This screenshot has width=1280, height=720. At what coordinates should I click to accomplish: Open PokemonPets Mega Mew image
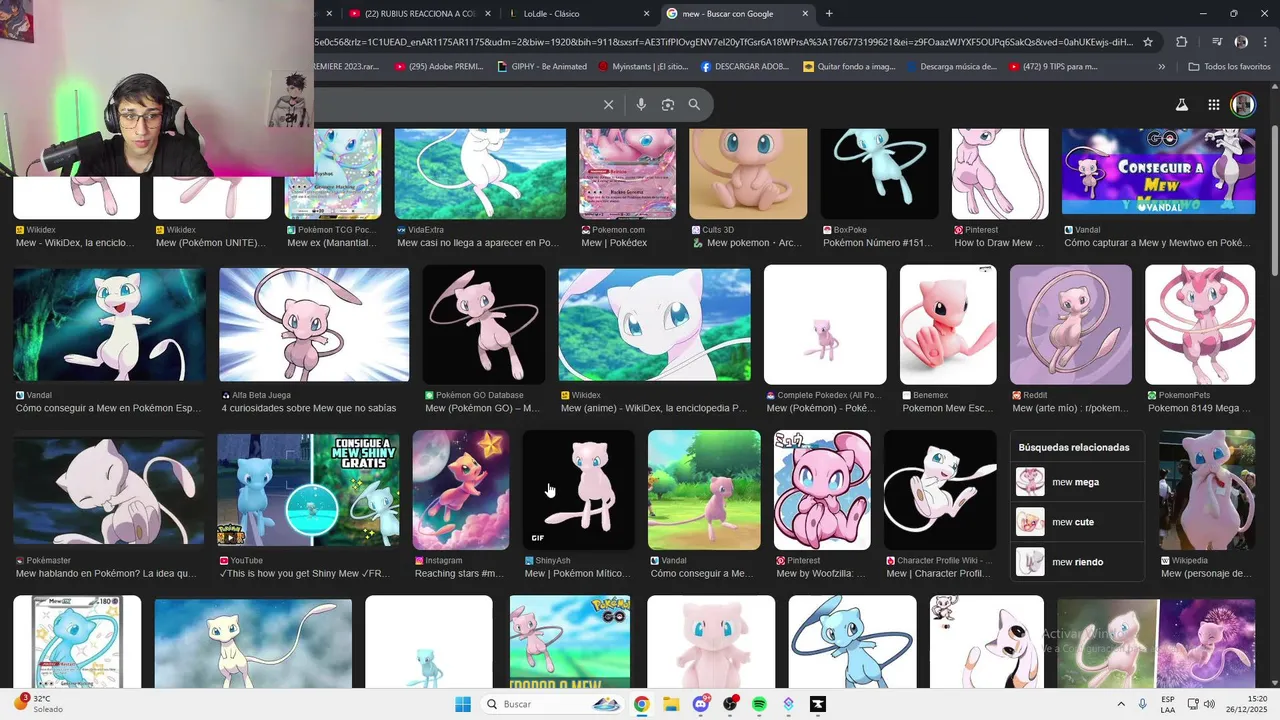click(1200, 325)
